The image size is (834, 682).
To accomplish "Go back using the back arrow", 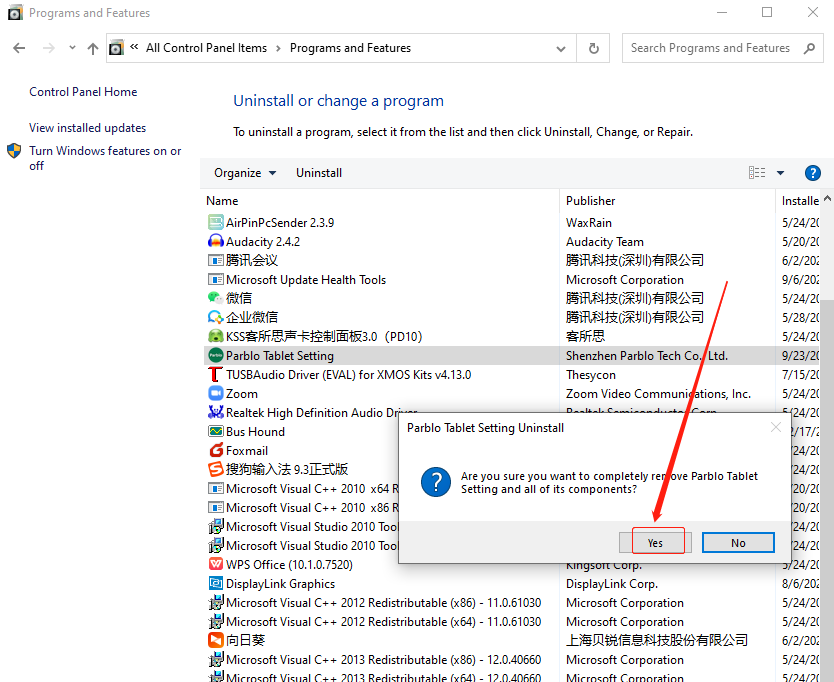I will click(x=19, y=48).
